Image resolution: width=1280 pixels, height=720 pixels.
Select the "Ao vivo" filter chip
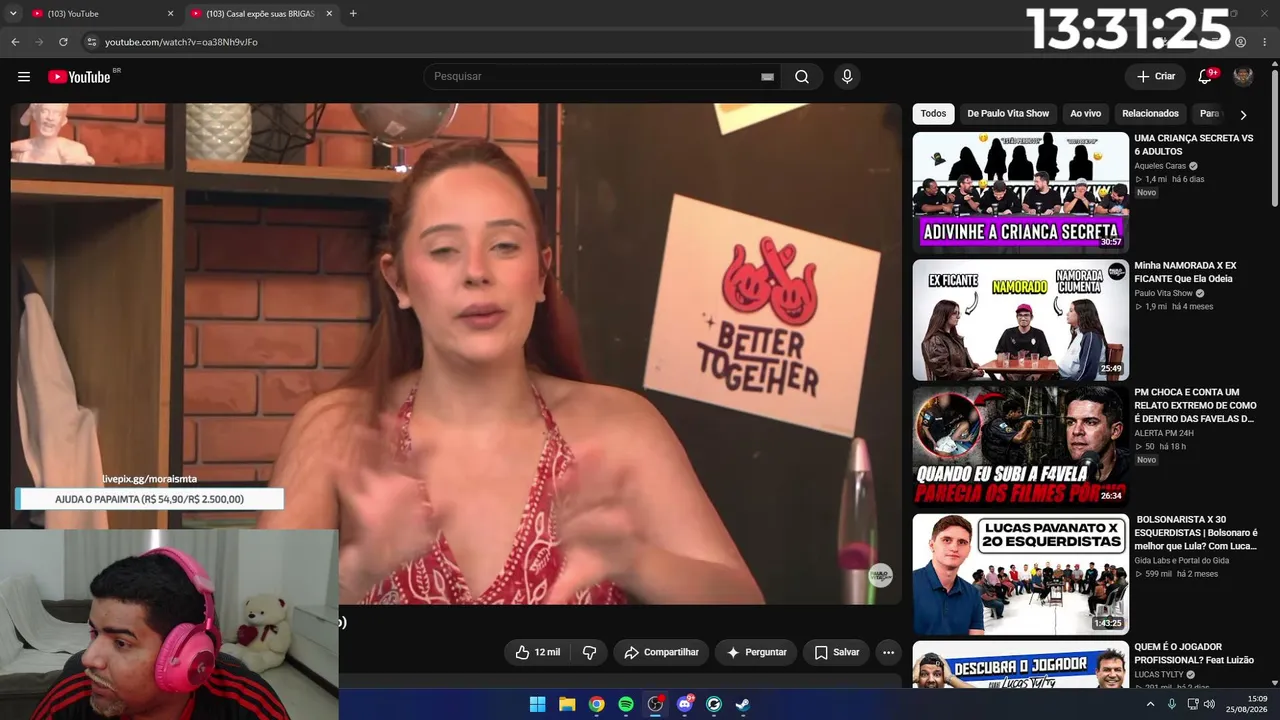(x=1085, y=114)
